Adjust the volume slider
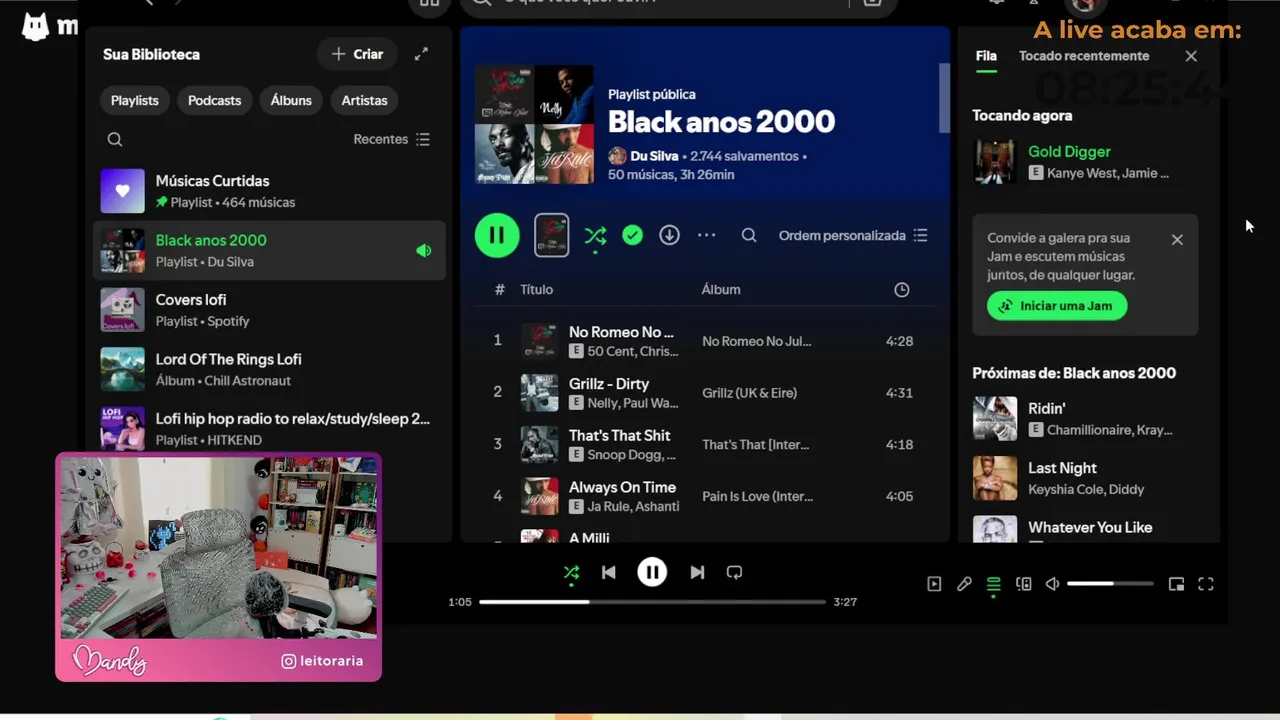This screenshot has height=720, width=1280. point(1110,584)
